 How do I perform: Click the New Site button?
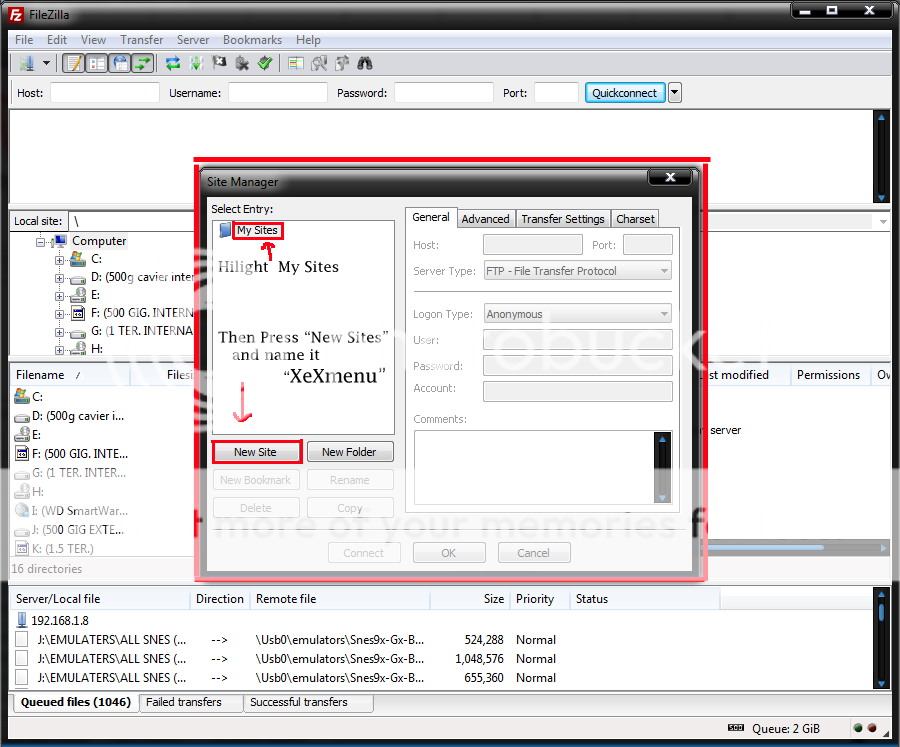tap(256, 452)
